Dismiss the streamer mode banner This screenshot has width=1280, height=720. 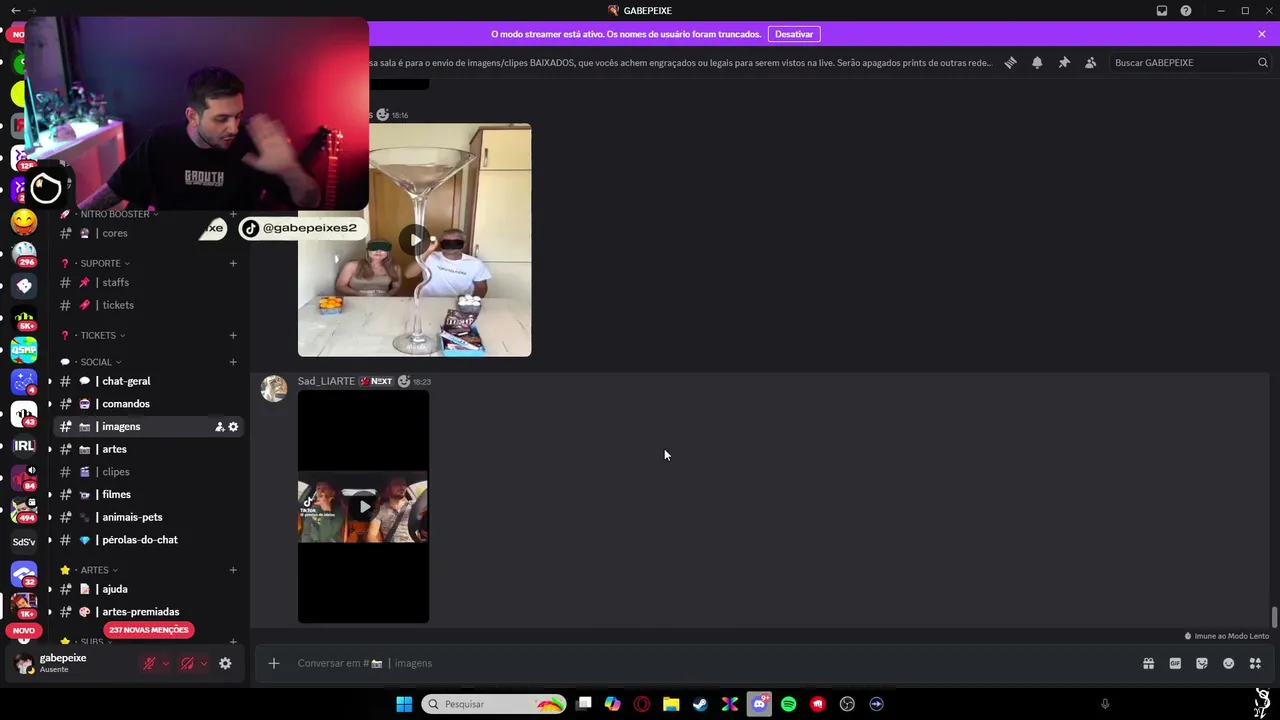point(1262,34)
